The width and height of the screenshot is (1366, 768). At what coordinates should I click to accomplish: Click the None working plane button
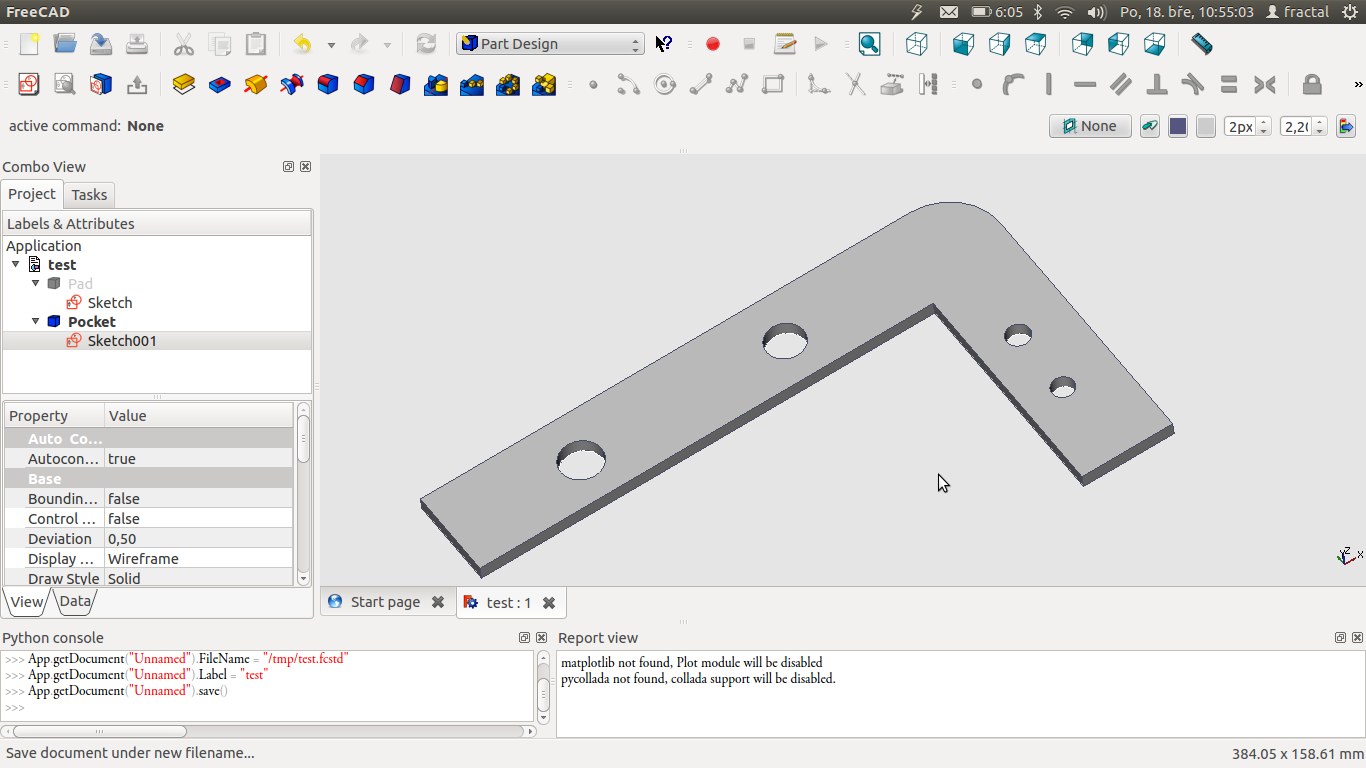[1090, 126]
